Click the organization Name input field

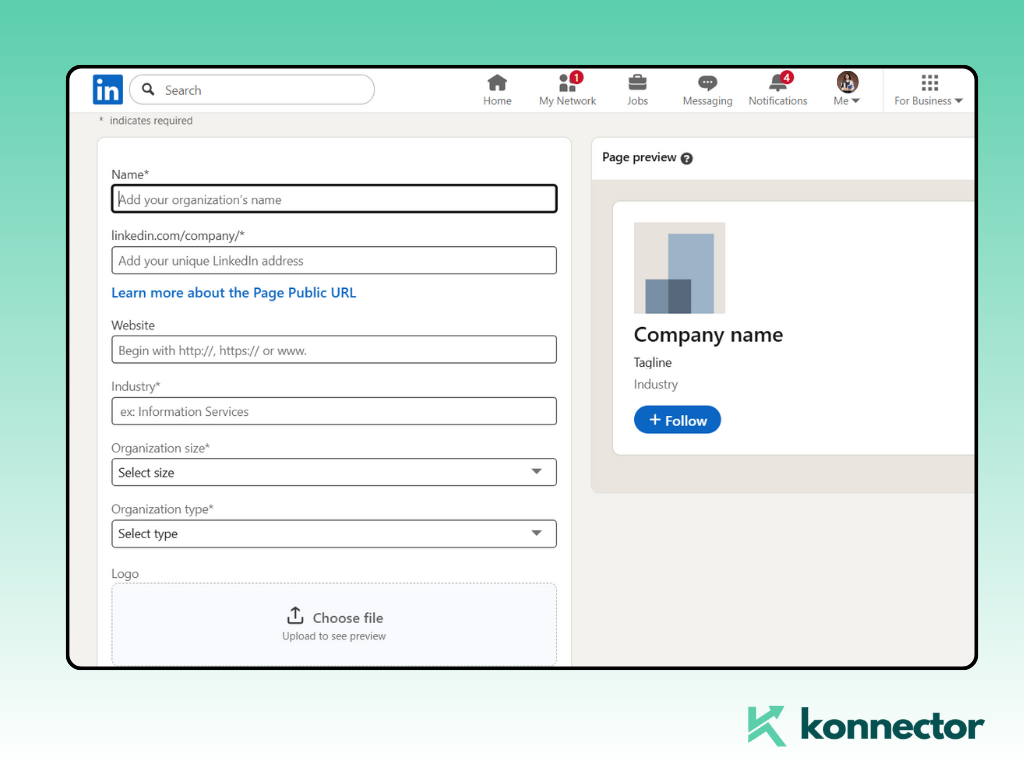pos(334,199)
